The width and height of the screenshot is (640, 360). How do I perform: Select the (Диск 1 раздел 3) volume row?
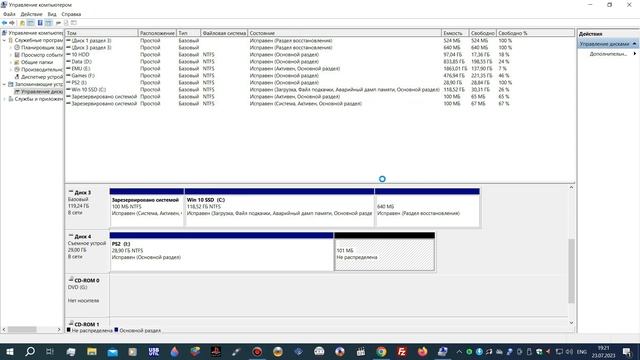pos(290,40)
